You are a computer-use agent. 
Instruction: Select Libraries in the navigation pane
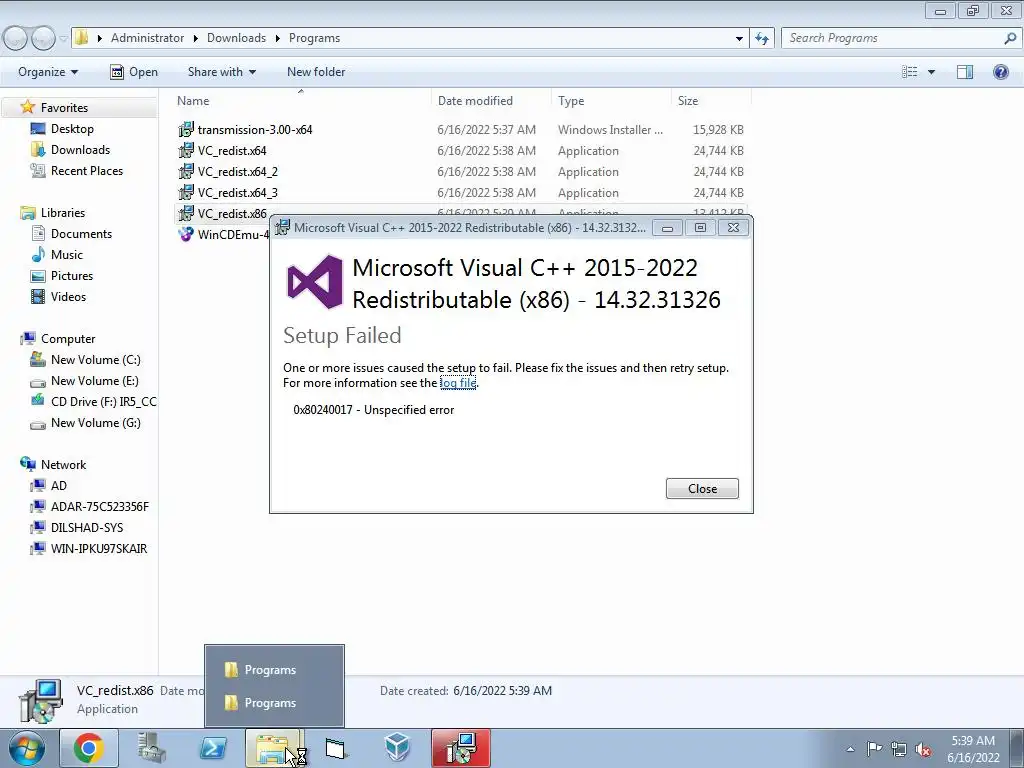click(x=63, y=212)
